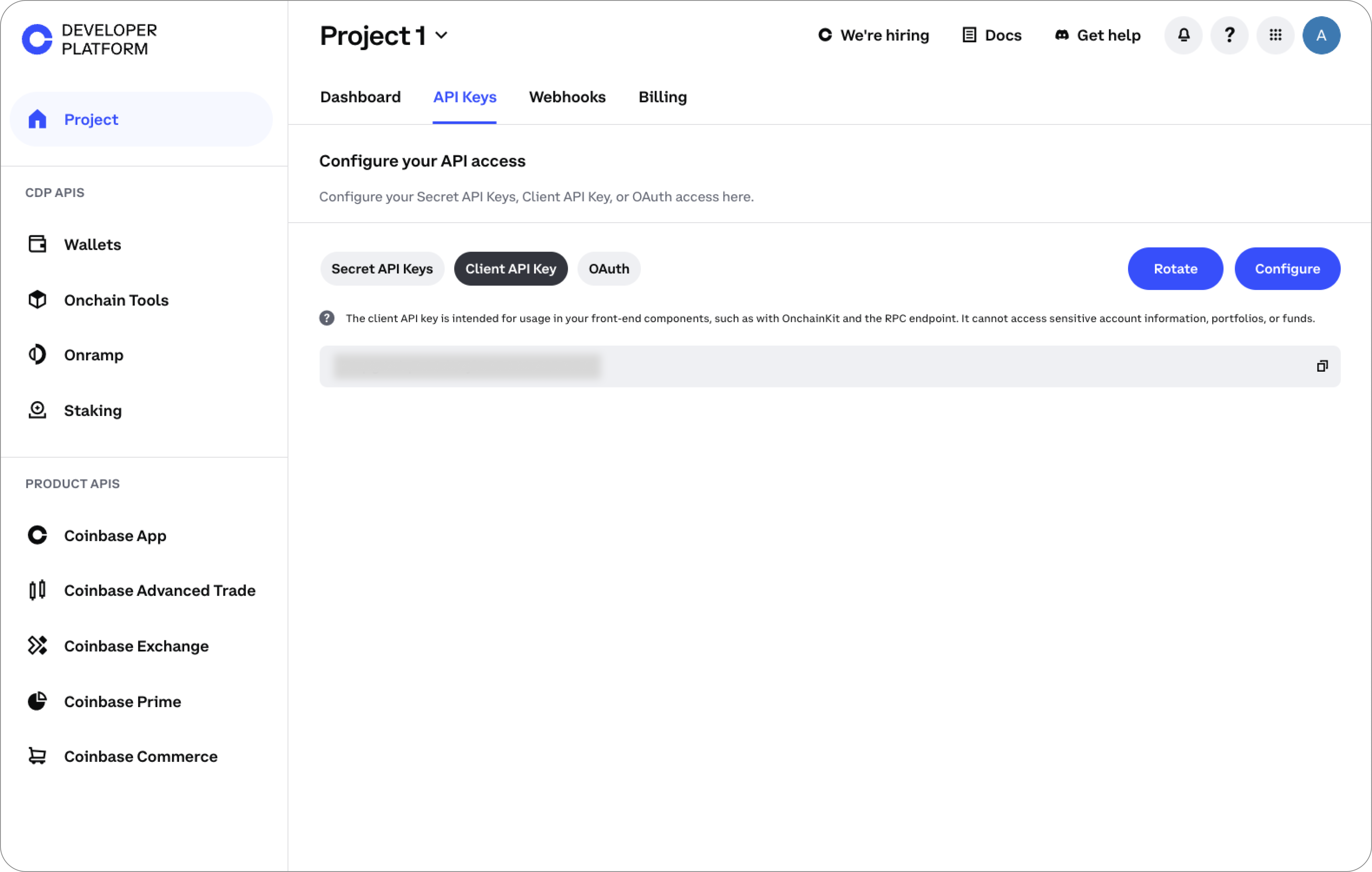Image resolution: width=1372 pixels, height=872 pixels.
Task: Click the notifications bell icon
Action: click(x=1184, y=35)
